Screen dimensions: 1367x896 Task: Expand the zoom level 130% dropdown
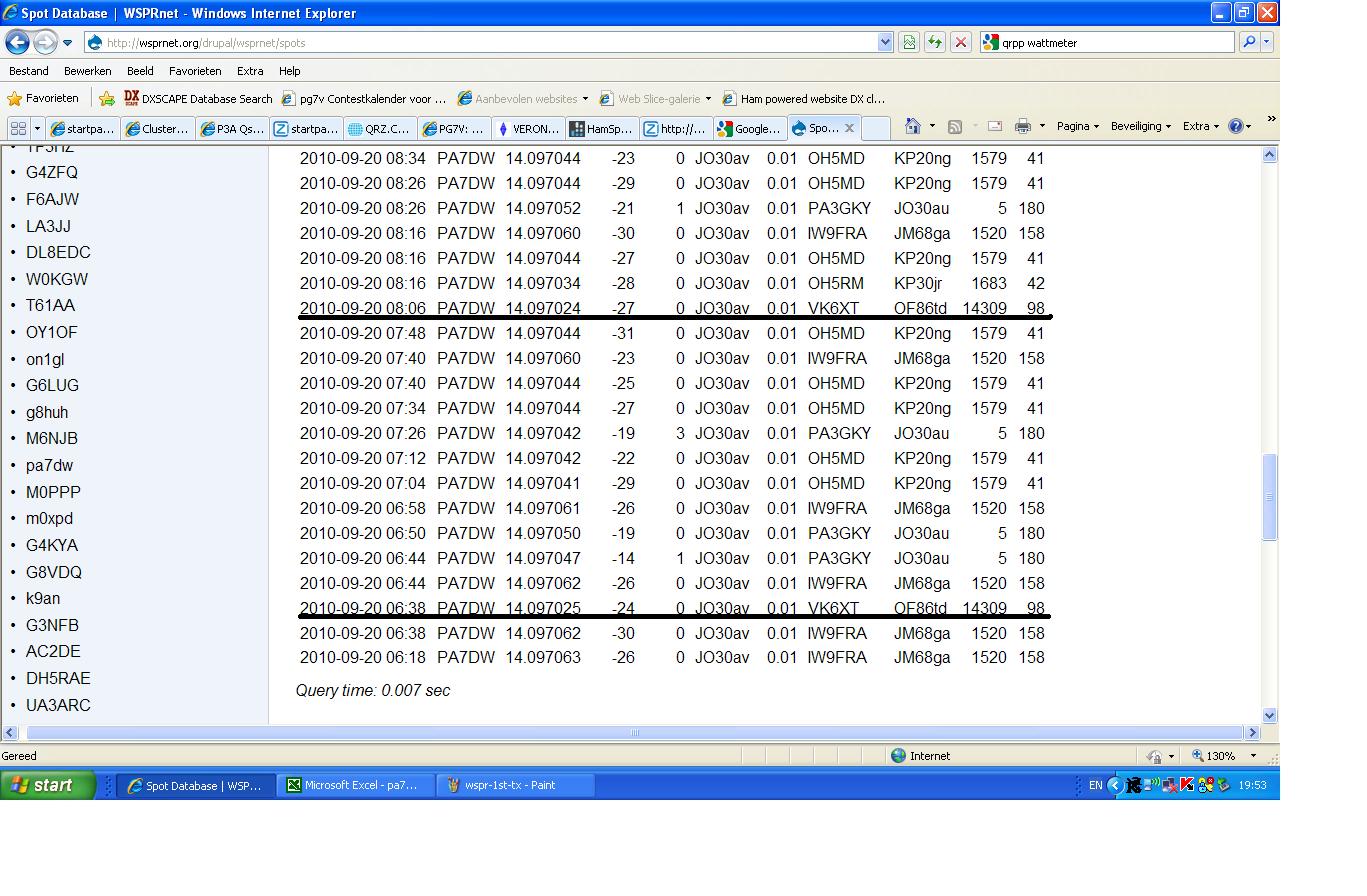click(1253, 756)
